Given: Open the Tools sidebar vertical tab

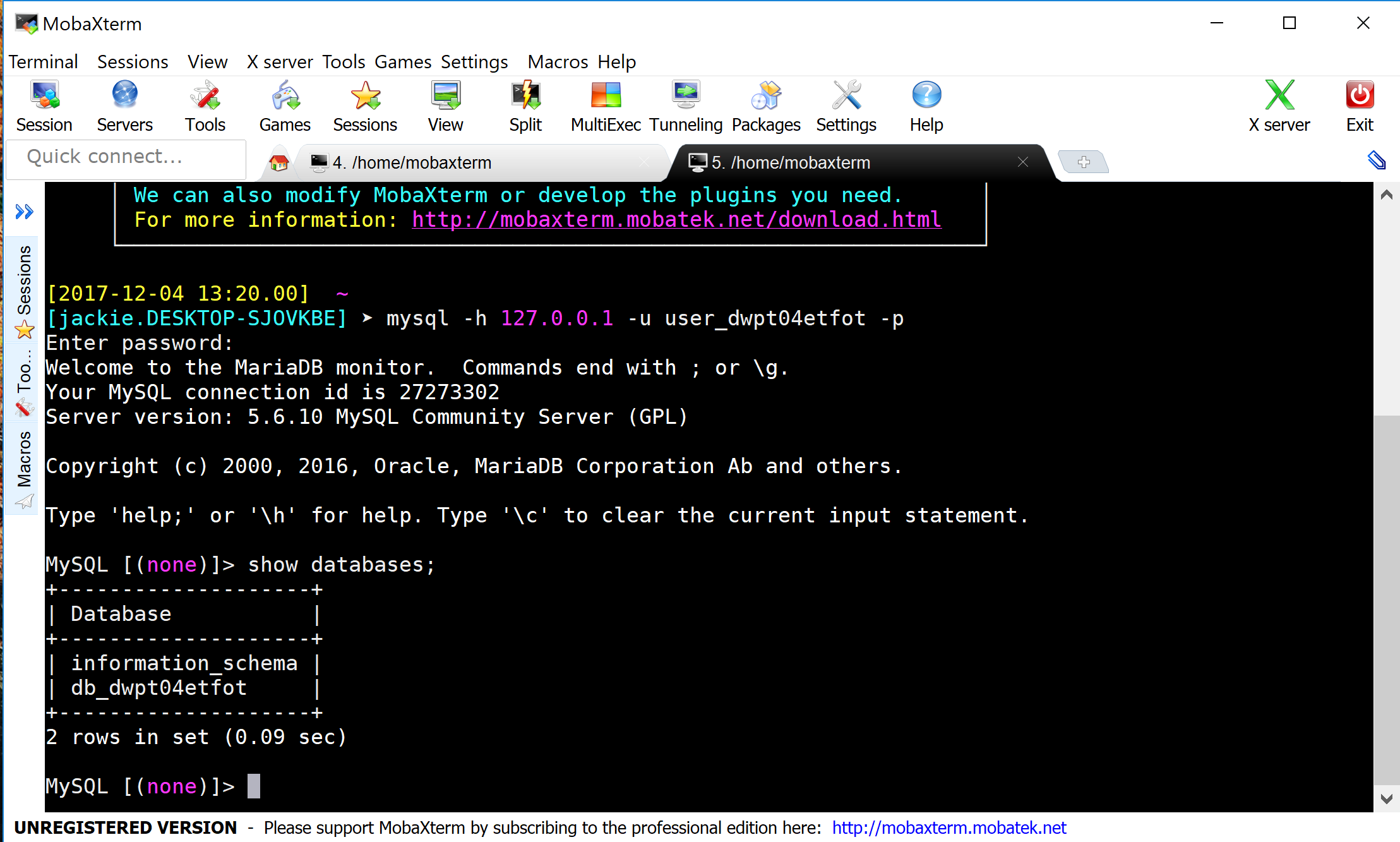Looking at the screenshot, I should (24, 382).
